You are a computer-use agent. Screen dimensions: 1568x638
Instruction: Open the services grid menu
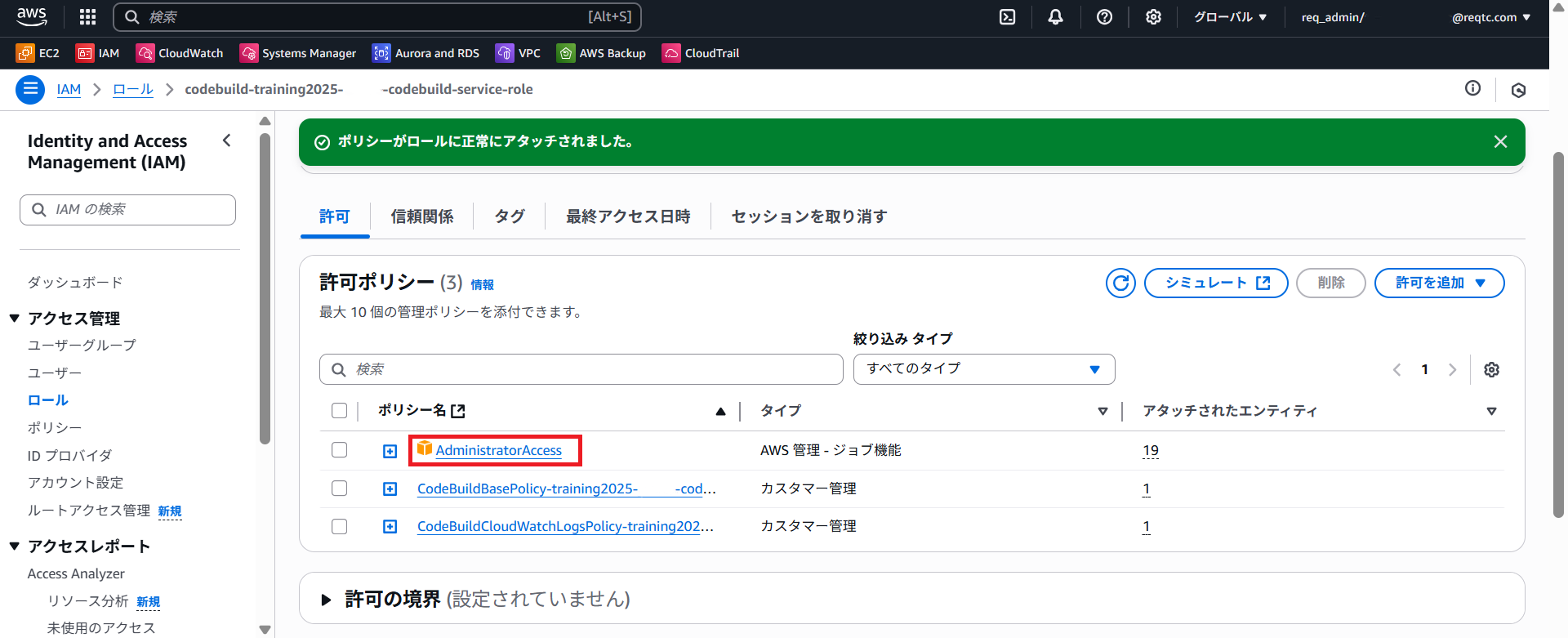[87, 16]
